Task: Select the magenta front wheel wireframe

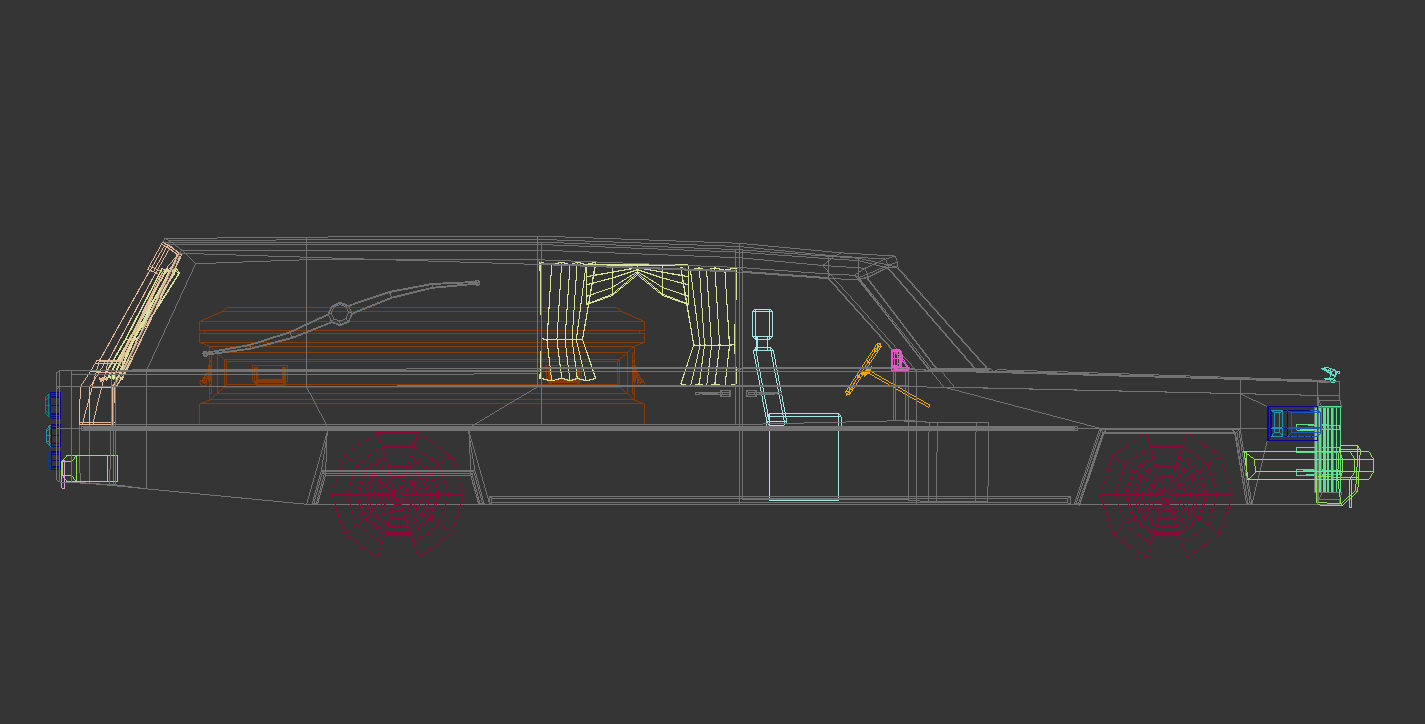Action: [x=1166, y=496]
